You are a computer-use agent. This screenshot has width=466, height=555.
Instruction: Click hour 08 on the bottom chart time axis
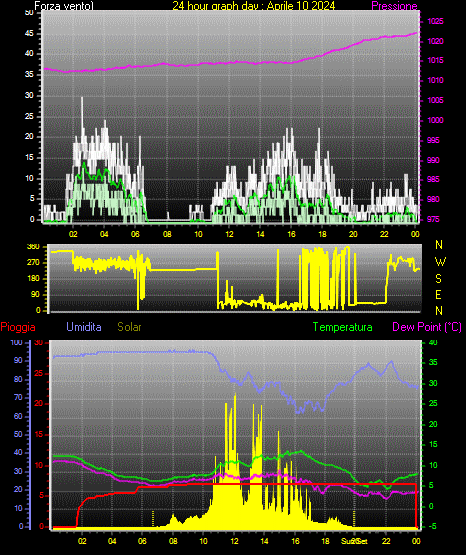click(173, 541)
